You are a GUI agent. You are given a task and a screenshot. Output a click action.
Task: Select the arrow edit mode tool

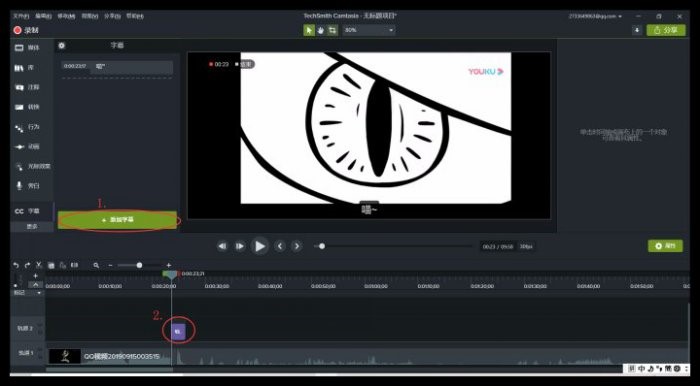tap(309, 30)
